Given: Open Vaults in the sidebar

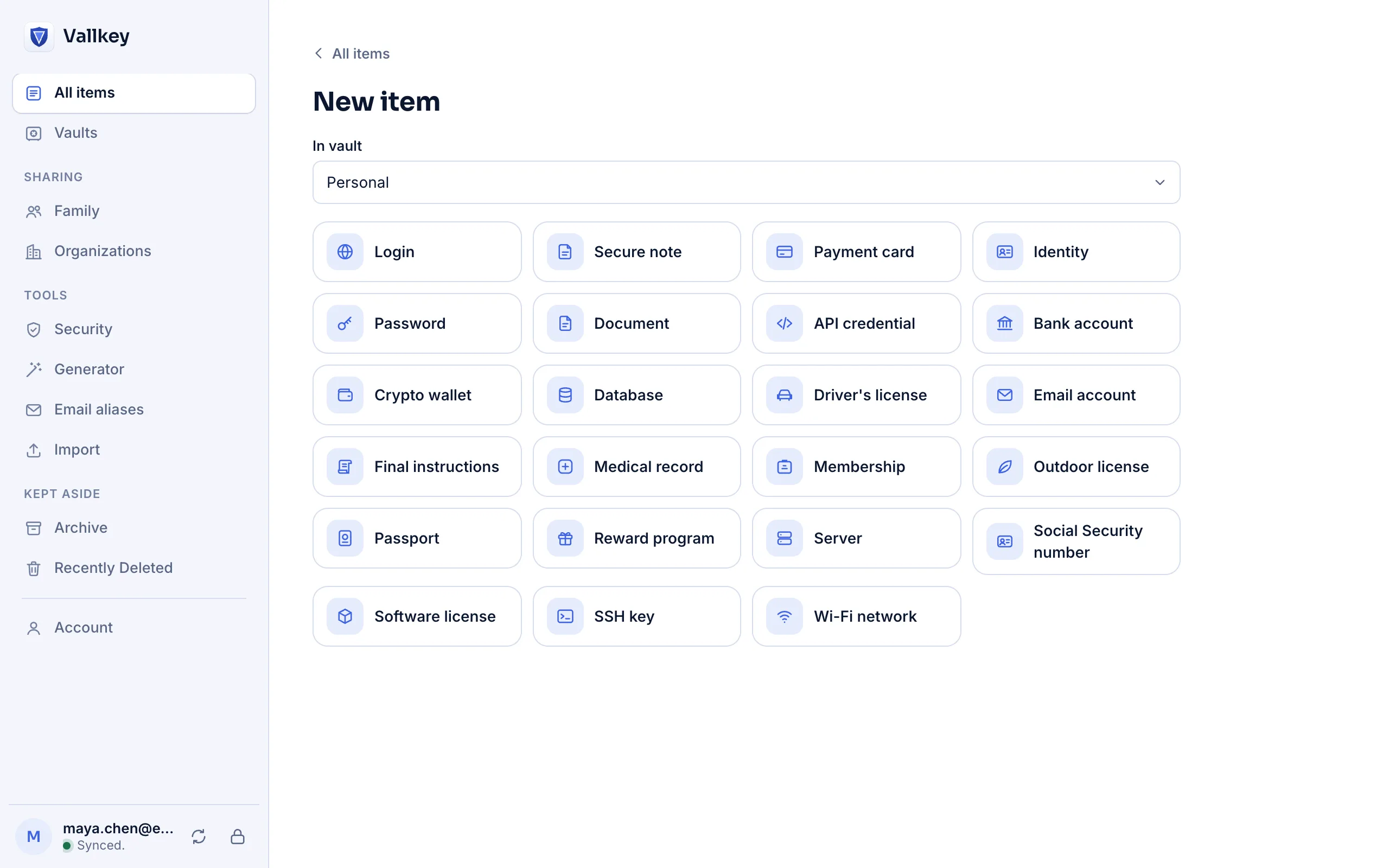Looking at the screenshot, I should tap(133, 133).
